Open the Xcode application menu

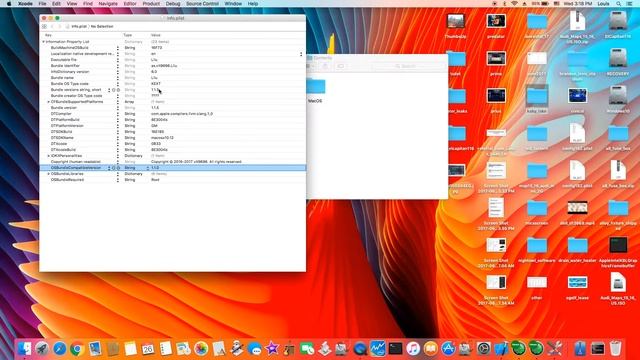(25, 4)
